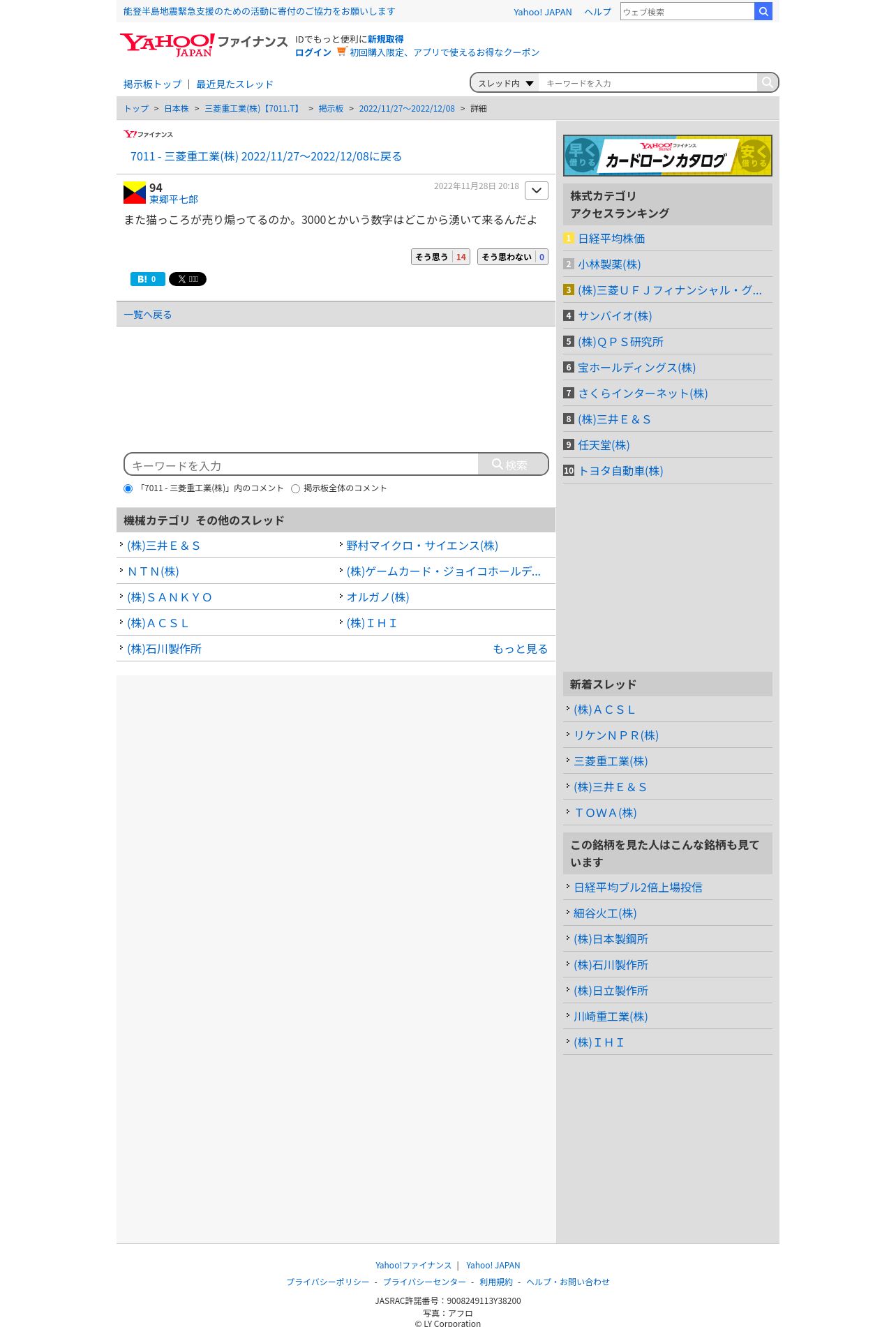
Task: Click the トップ breadcrumb link
Action: 136,109
